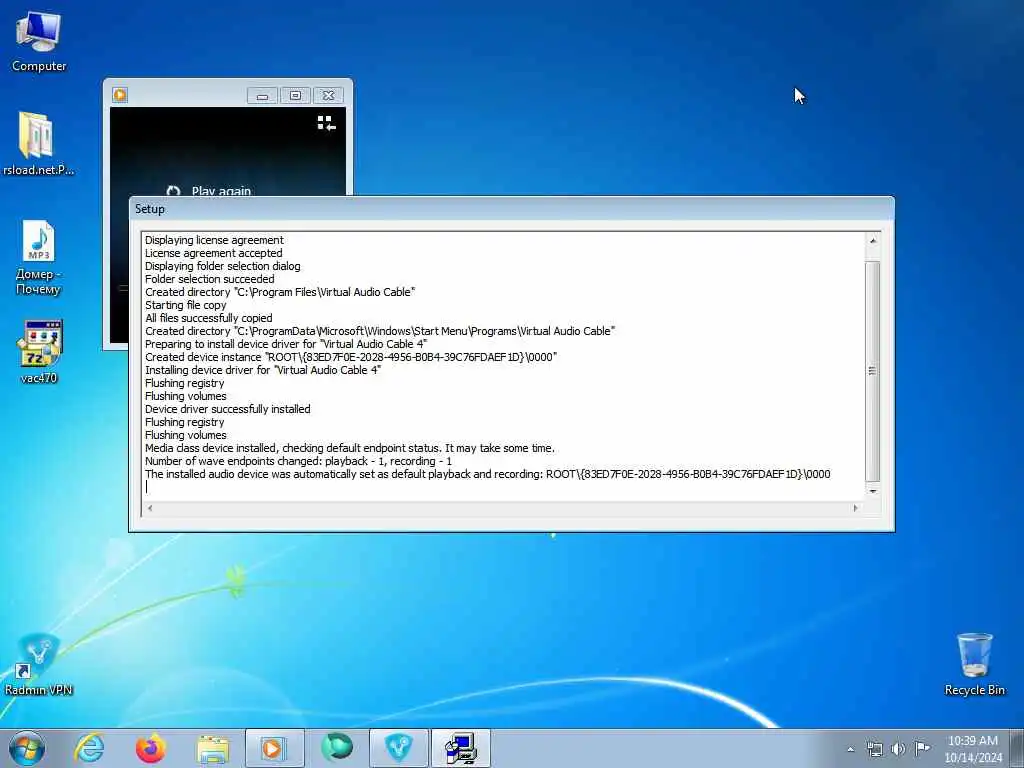Maximize the Media Player window
1024x768 pixels.
295,96
